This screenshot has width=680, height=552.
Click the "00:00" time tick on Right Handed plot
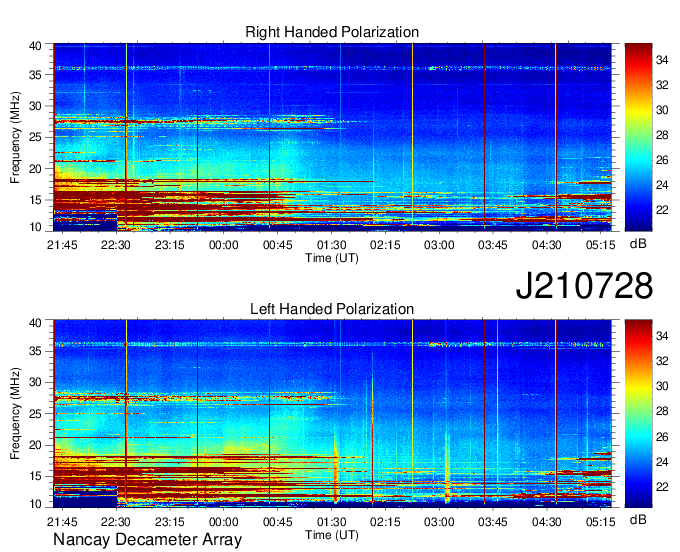(224, 245)
